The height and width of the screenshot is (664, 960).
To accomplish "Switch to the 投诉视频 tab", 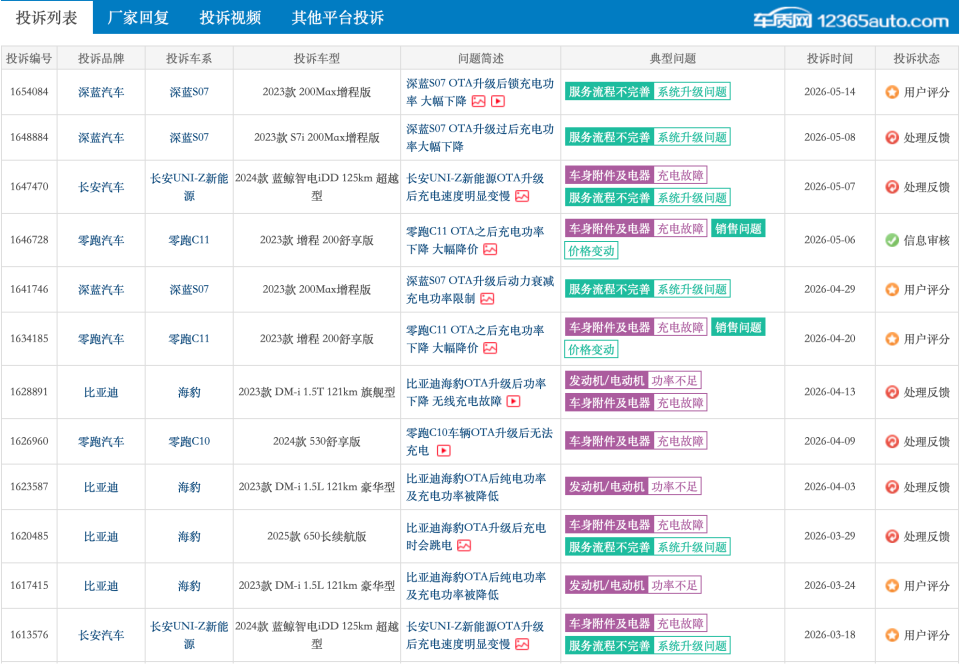I will (x=230, y=18).
